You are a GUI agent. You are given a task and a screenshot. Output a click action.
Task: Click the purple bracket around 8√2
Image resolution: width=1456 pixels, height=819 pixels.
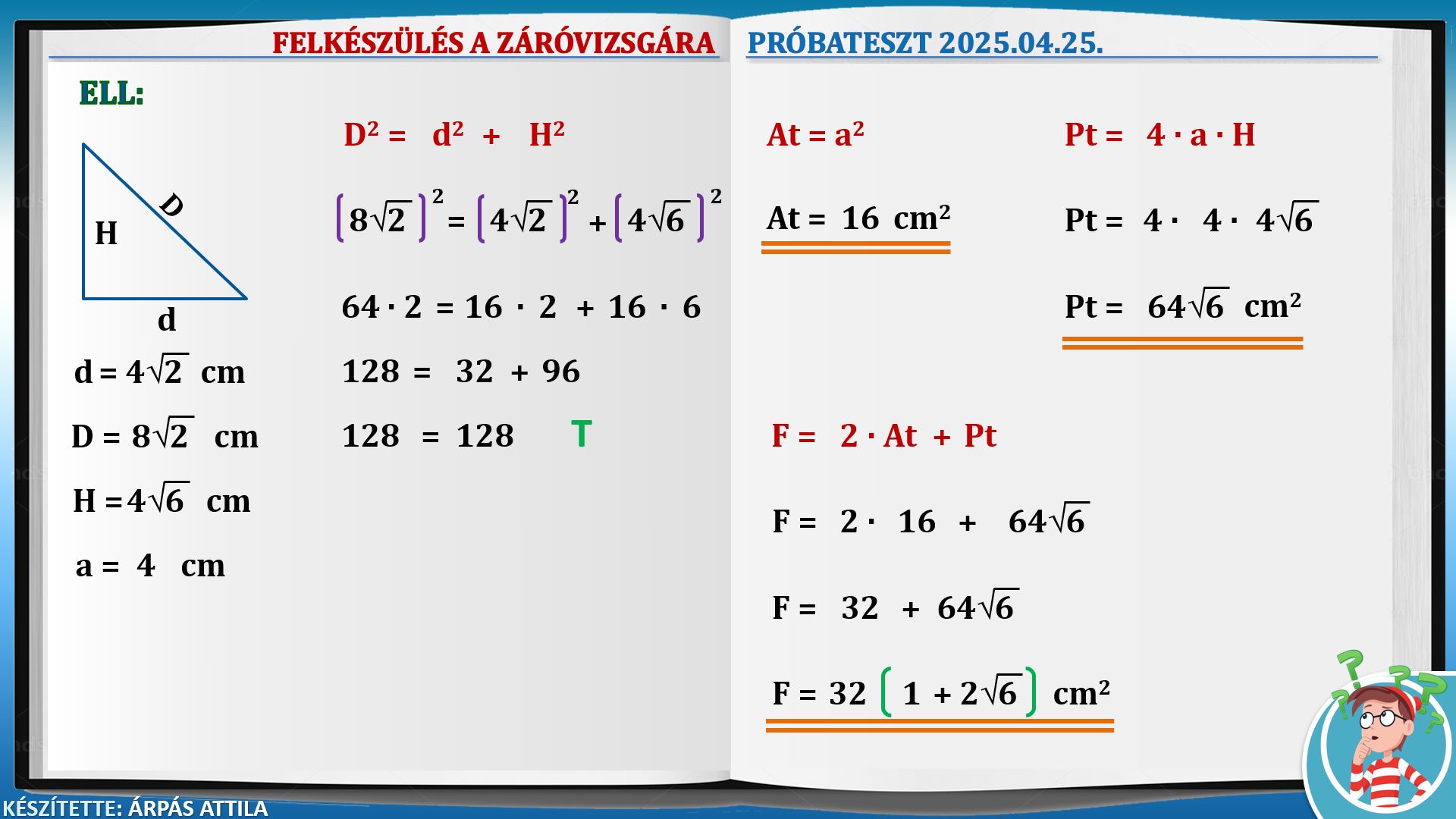pos(340,218)
